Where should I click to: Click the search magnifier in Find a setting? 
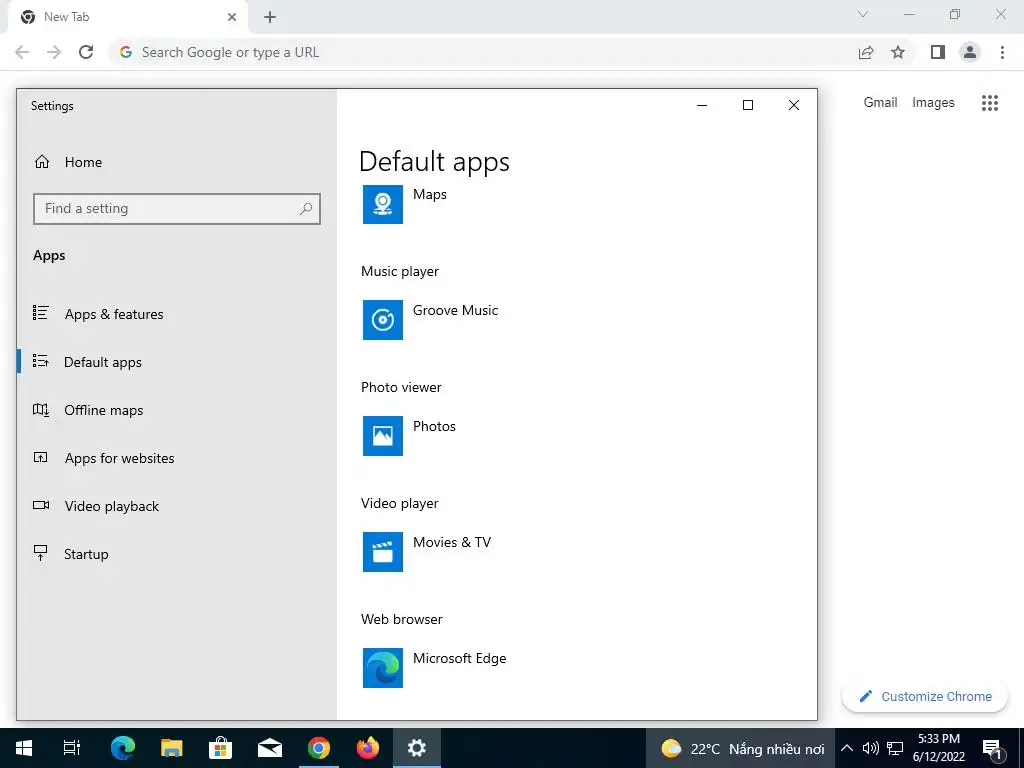pyautogui.click(x=306, y=209)
